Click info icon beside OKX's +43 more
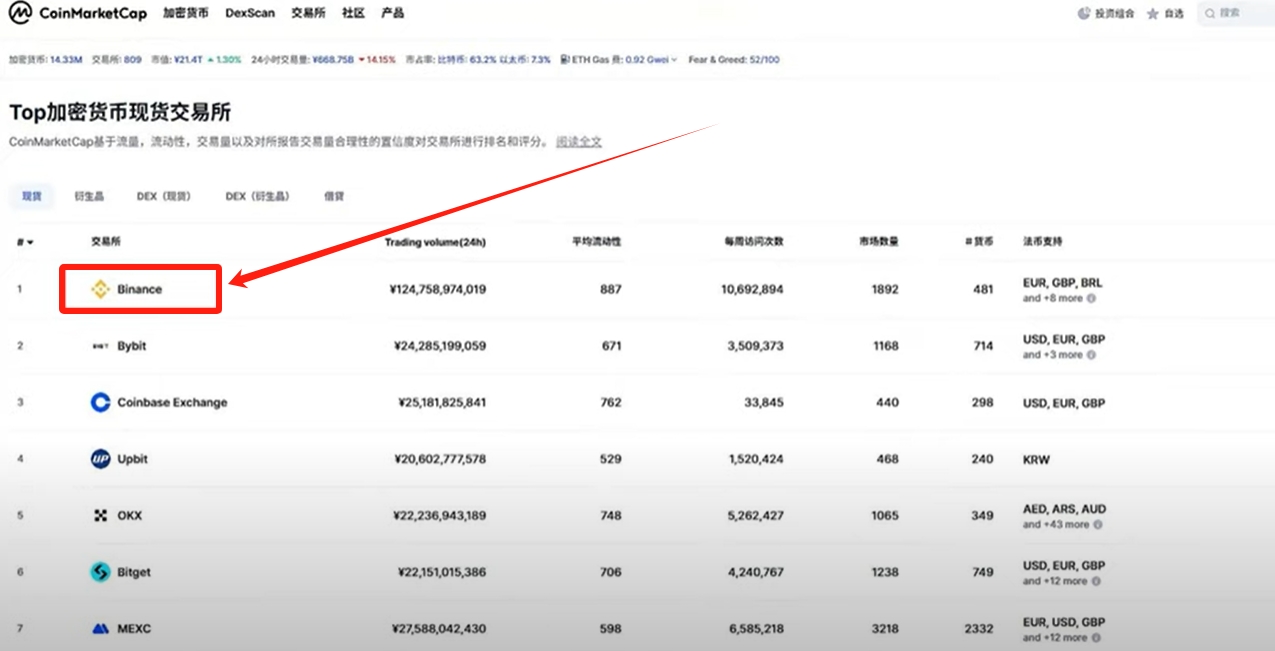The width and height of the screenshot is (1275, 651). [1097, 524]
